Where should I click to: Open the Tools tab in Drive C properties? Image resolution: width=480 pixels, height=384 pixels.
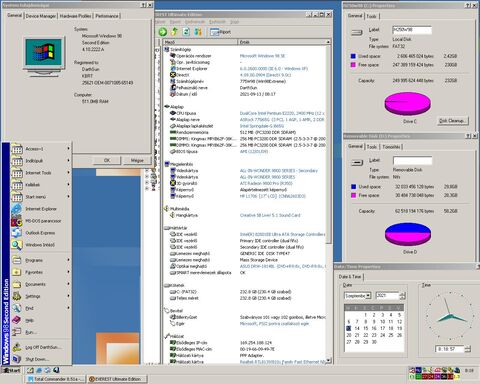(x=371, y=16)
